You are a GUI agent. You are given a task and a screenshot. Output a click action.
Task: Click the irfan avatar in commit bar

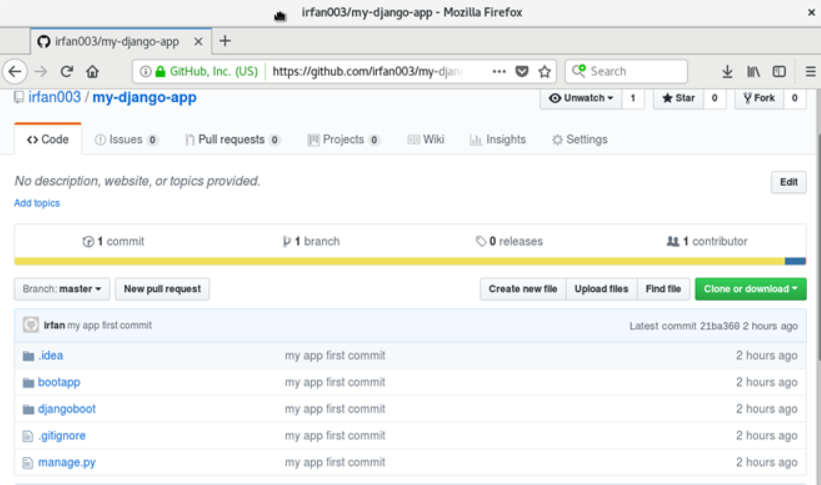pyautogui.click(x=31, y=325)
